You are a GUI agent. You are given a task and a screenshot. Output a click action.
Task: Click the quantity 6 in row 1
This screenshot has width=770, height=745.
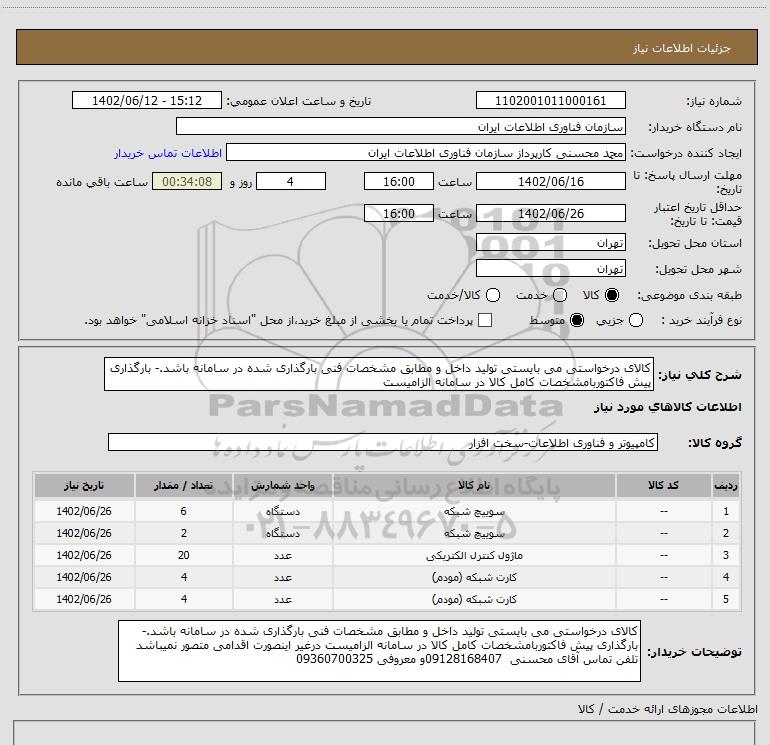coord(184,511)
